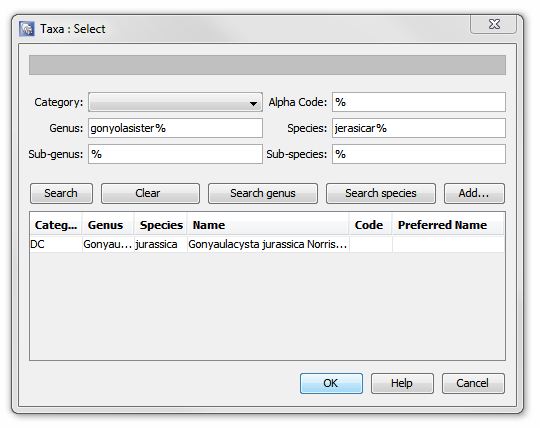Sort by the Preferred Name column header
Image resolution: width=540 pixels, height=428 pixels.
[x=448, y=225]
